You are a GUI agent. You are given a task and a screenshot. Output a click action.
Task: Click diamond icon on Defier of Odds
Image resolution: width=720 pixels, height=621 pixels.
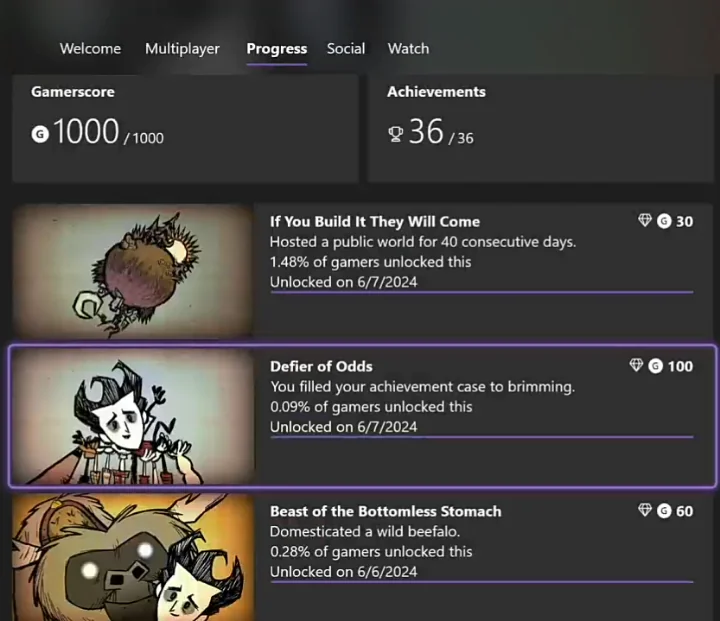click(x=636, y=366)
